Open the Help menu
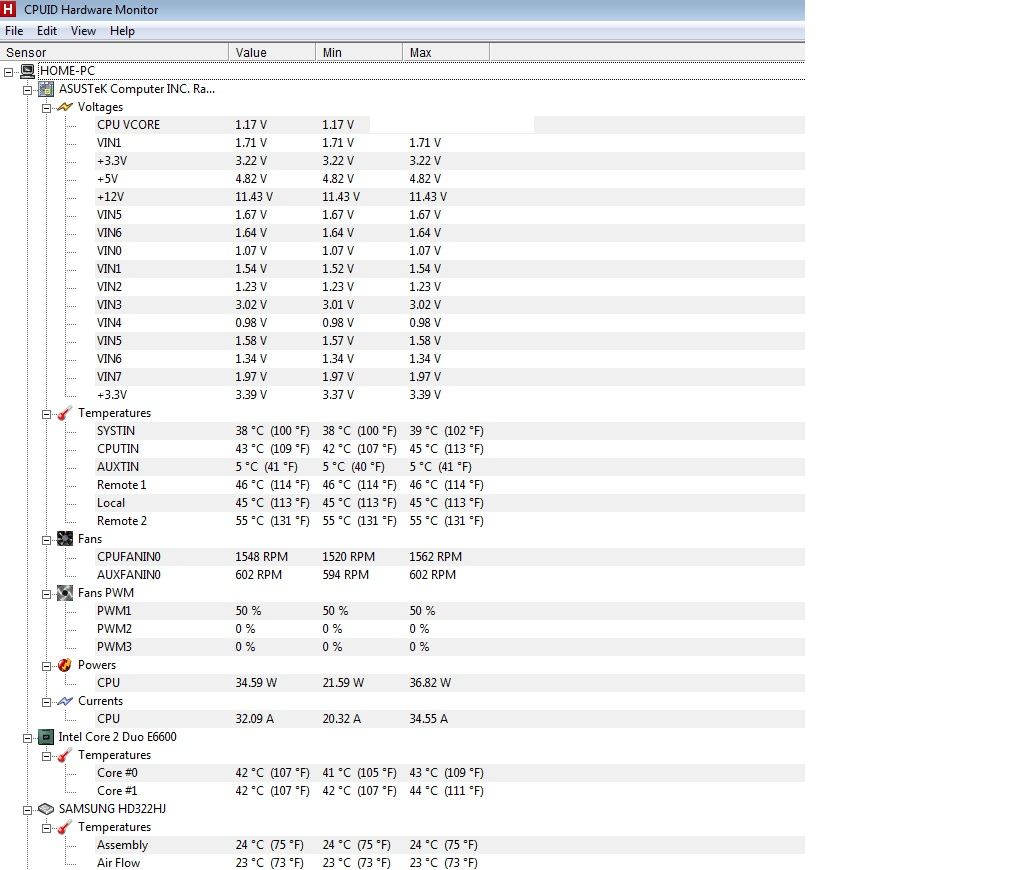Screen dimensions: 1024x870 tap(122, 31)
